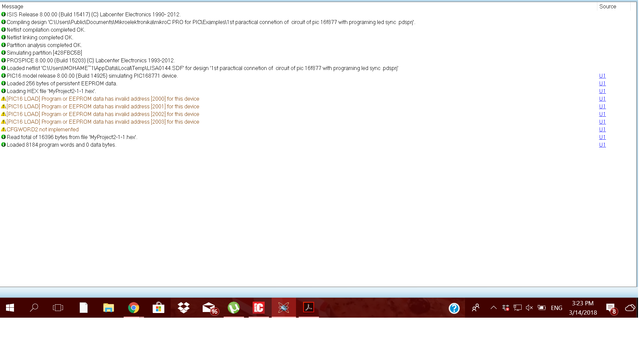This screenshot has width=640, height=360.
Task: Select Loading HEX file 'MyProject2-1-1.hex' line
Action: click(51, 91)
